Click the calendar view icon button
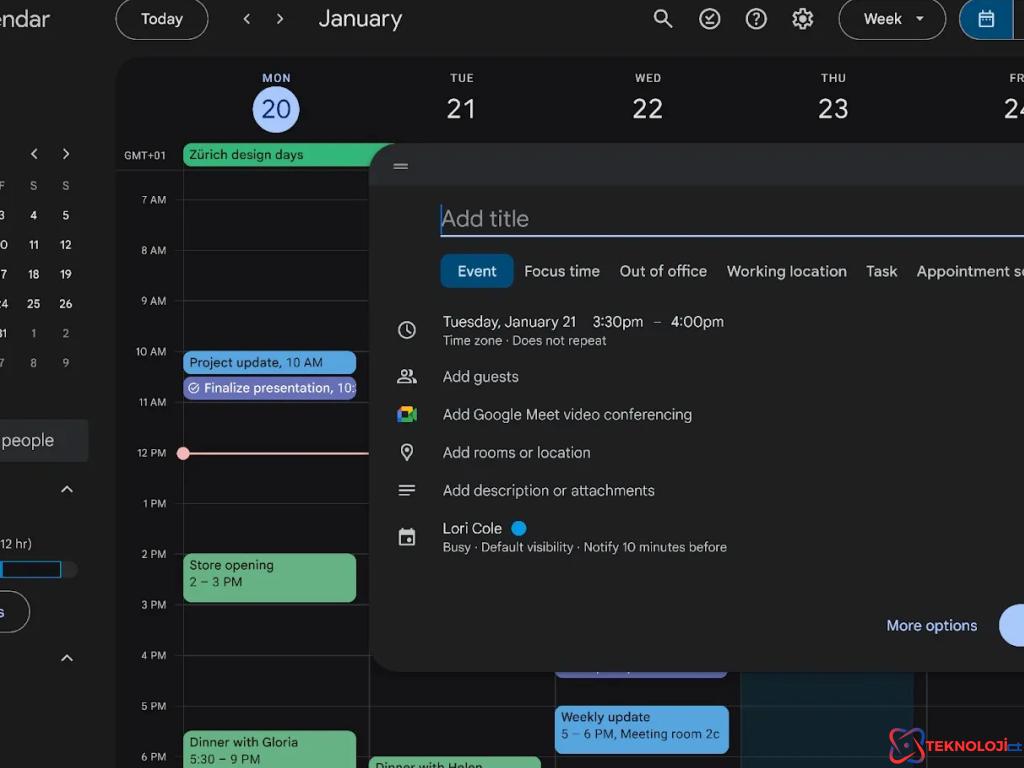 [986, 19]
